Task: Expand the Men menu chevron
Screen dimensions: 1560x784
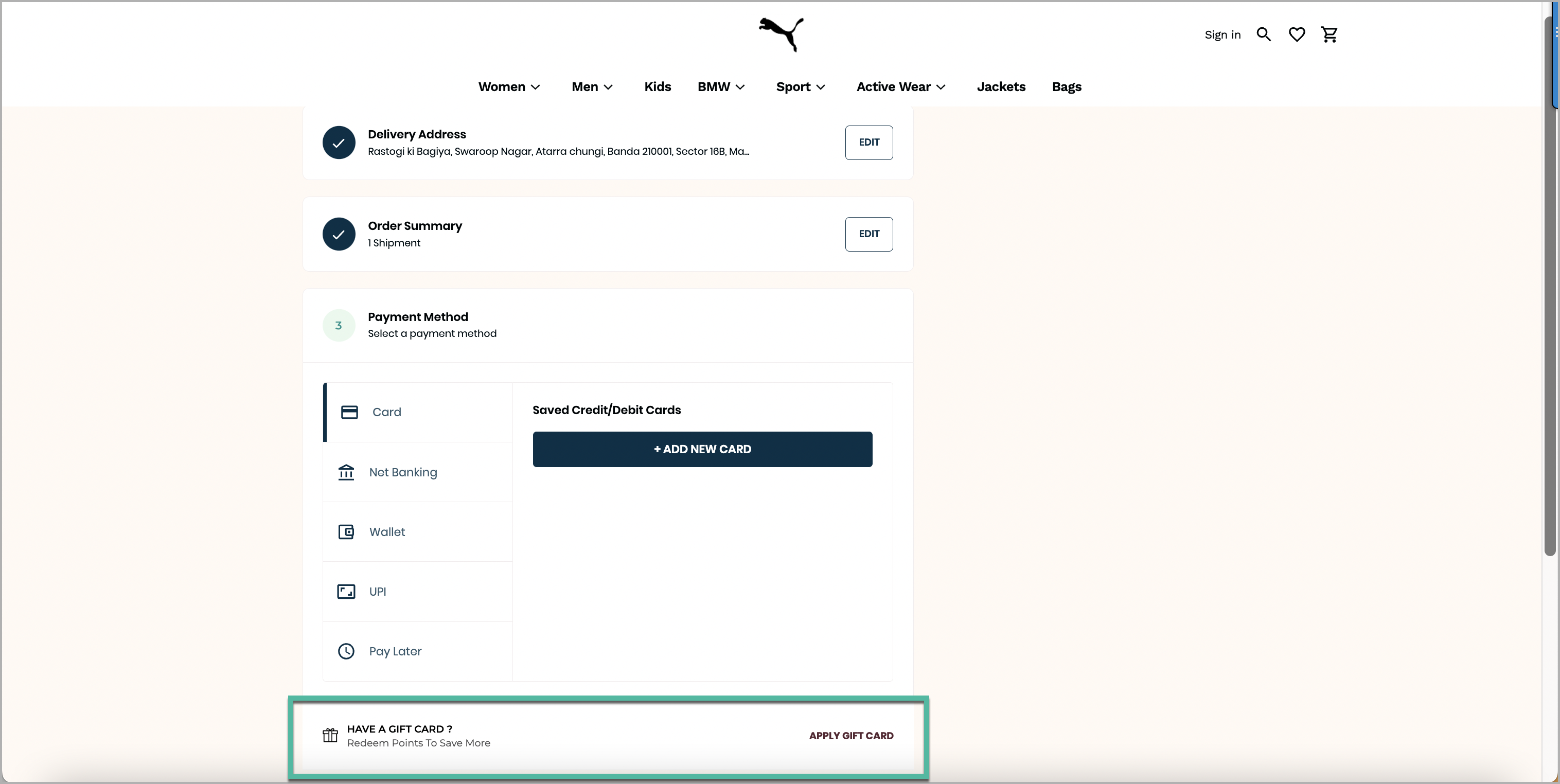Action: tap(608, 87)
